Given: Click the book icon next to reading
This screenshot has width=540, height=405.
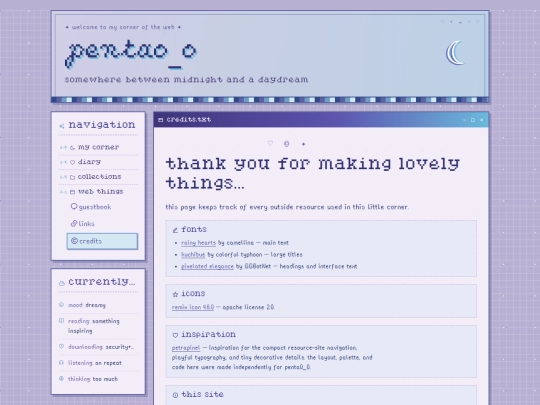Looking at the screenshot, I should pos(61,320).
